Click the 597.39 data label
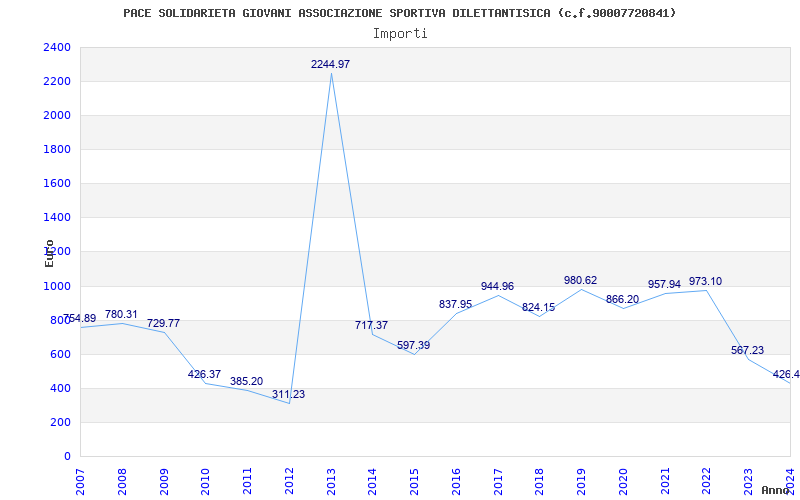 click(413, 345)
